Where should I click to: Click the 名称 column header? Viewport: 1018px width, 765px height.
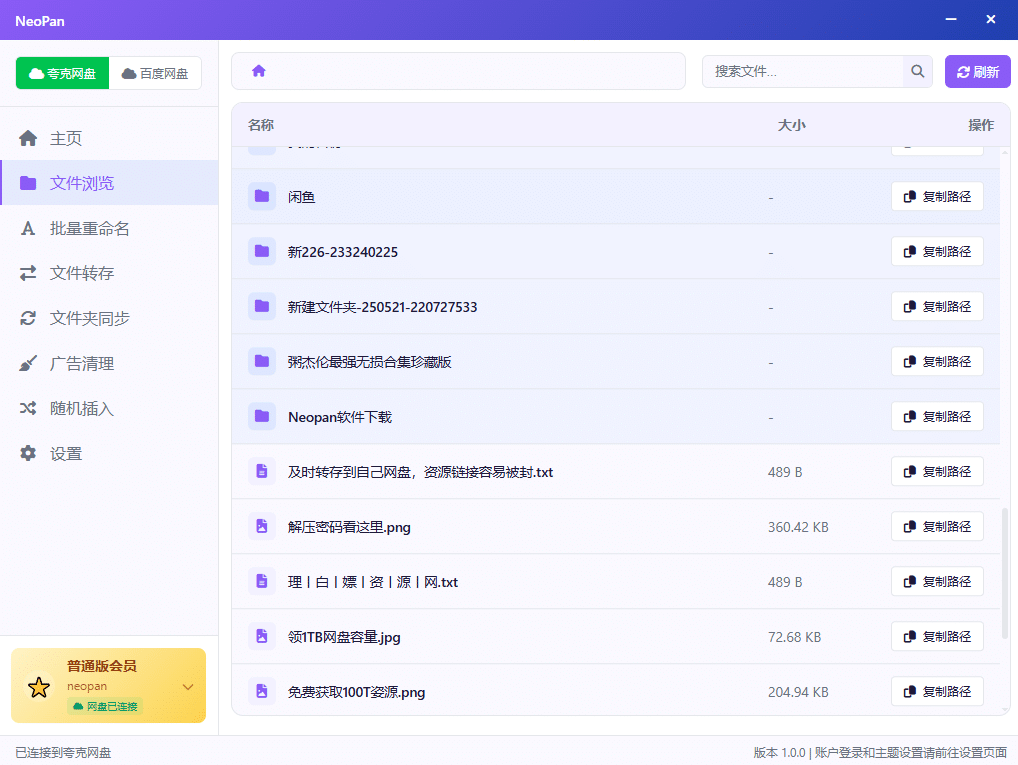[x=261, y=125]
